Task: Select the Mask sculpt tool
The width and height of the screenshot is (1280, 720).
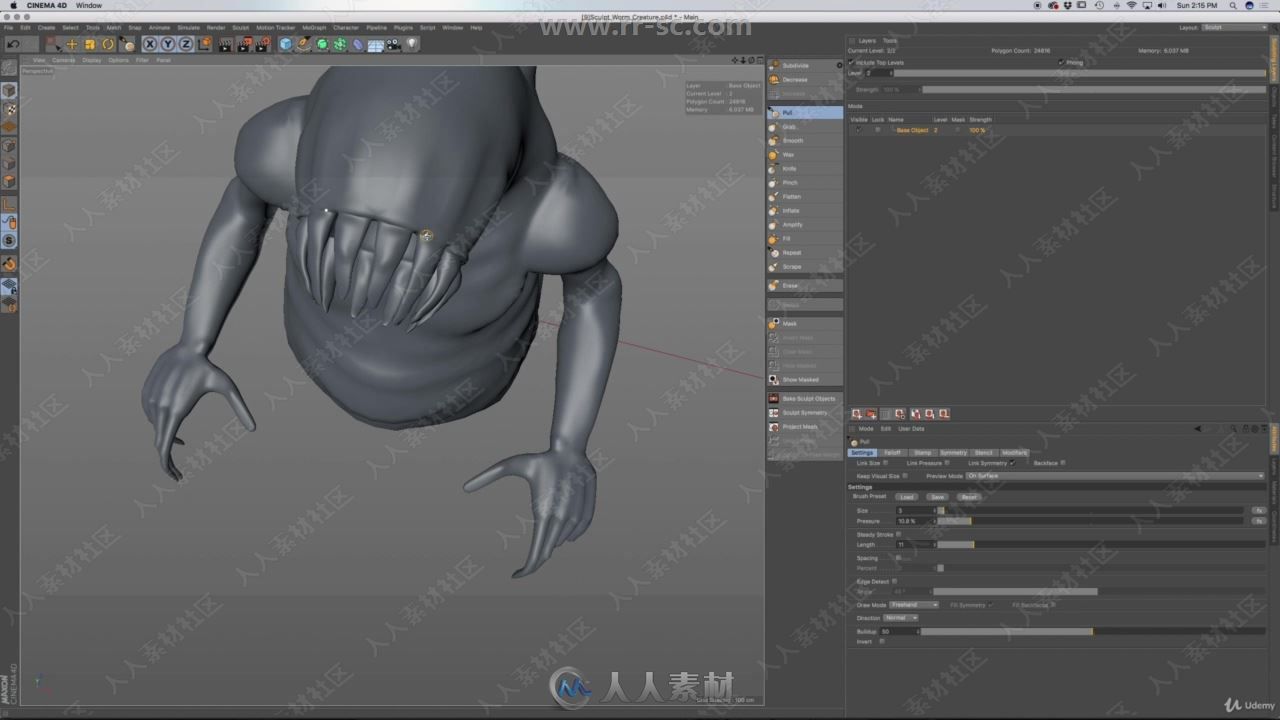Action: 805,324
